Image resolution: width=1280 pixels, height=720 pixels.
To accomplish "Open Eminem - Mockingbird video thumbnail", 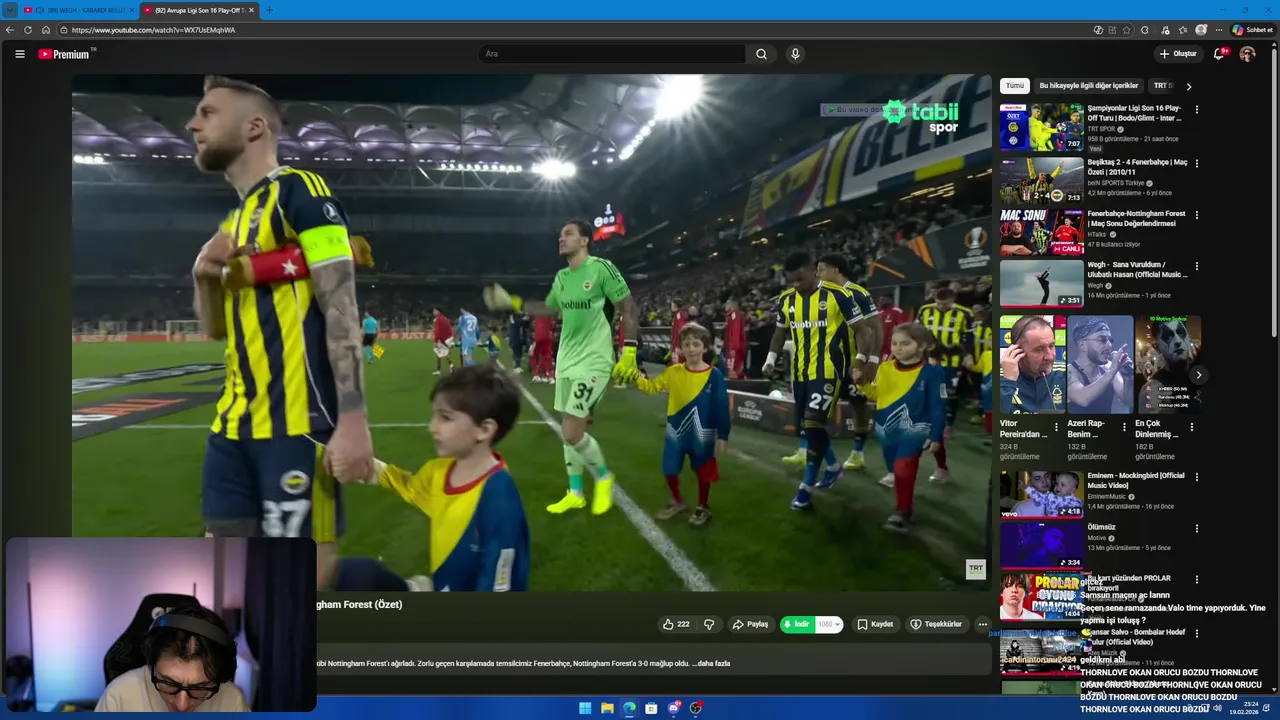I will point(1041,494).
